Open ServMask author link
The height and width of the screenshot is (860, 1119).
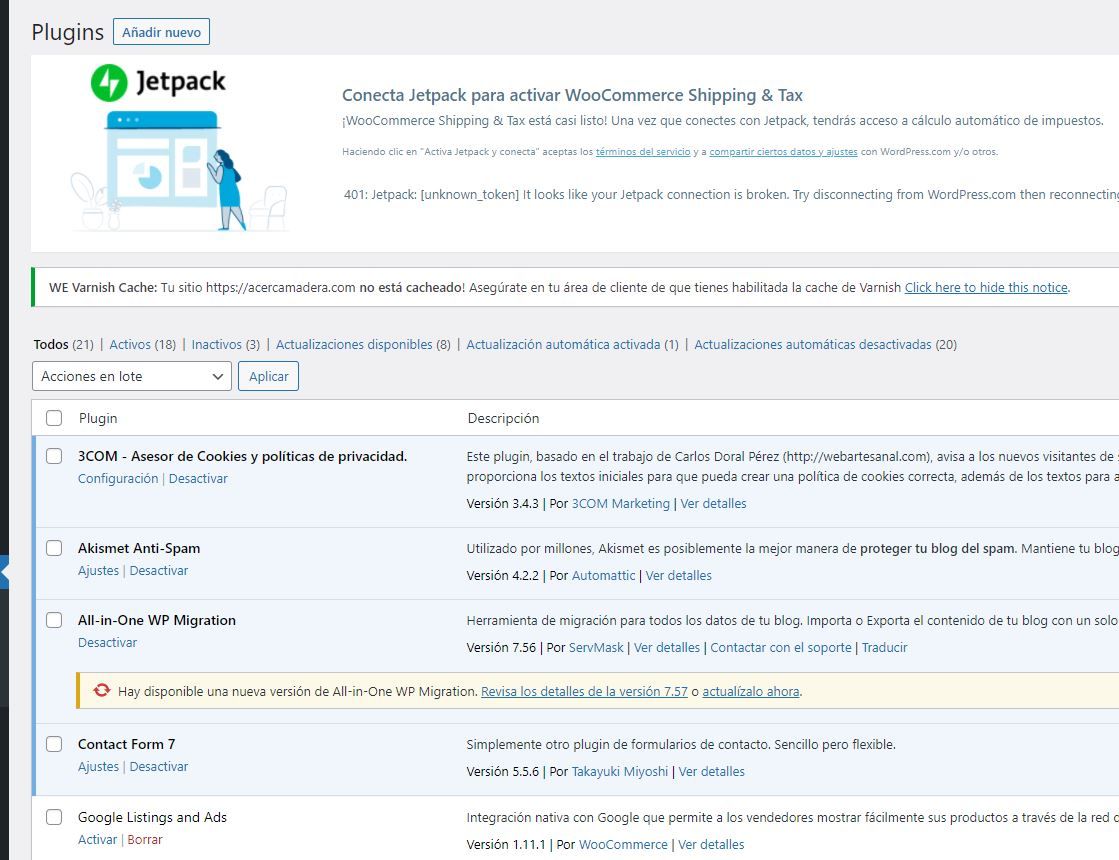pos(596,648)
